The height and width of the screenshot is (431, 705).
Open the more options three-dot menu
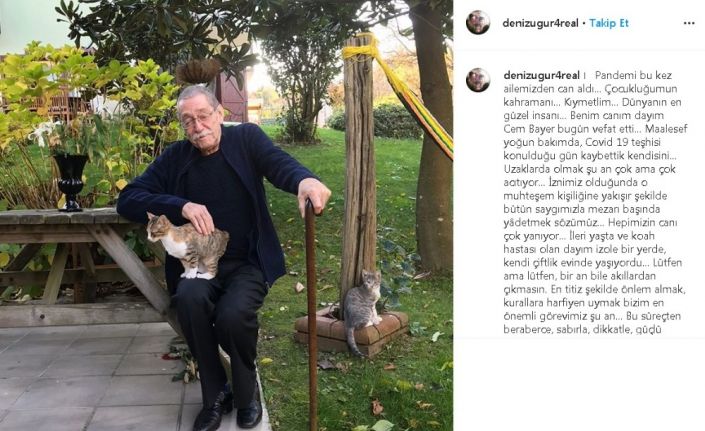[x=689, y=23]
